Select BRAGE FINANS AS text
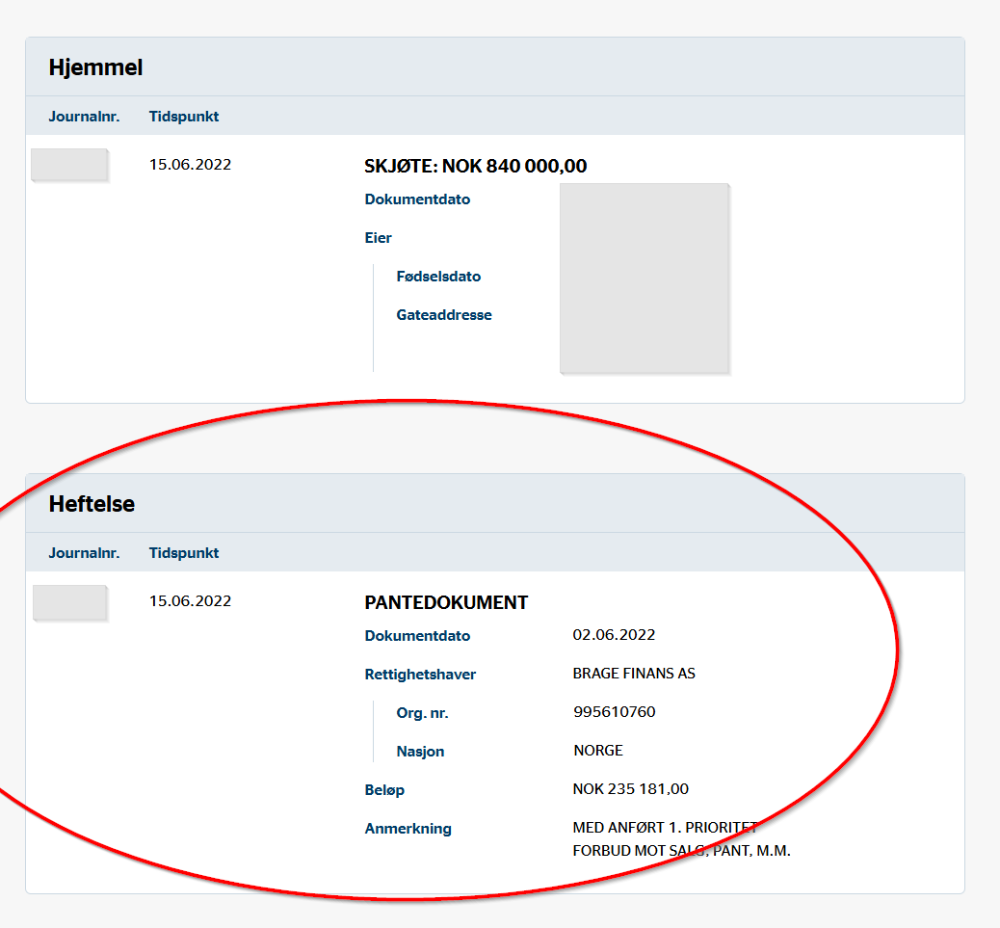The width and height of the screenshot is (1000, 928). coord(634,674)
